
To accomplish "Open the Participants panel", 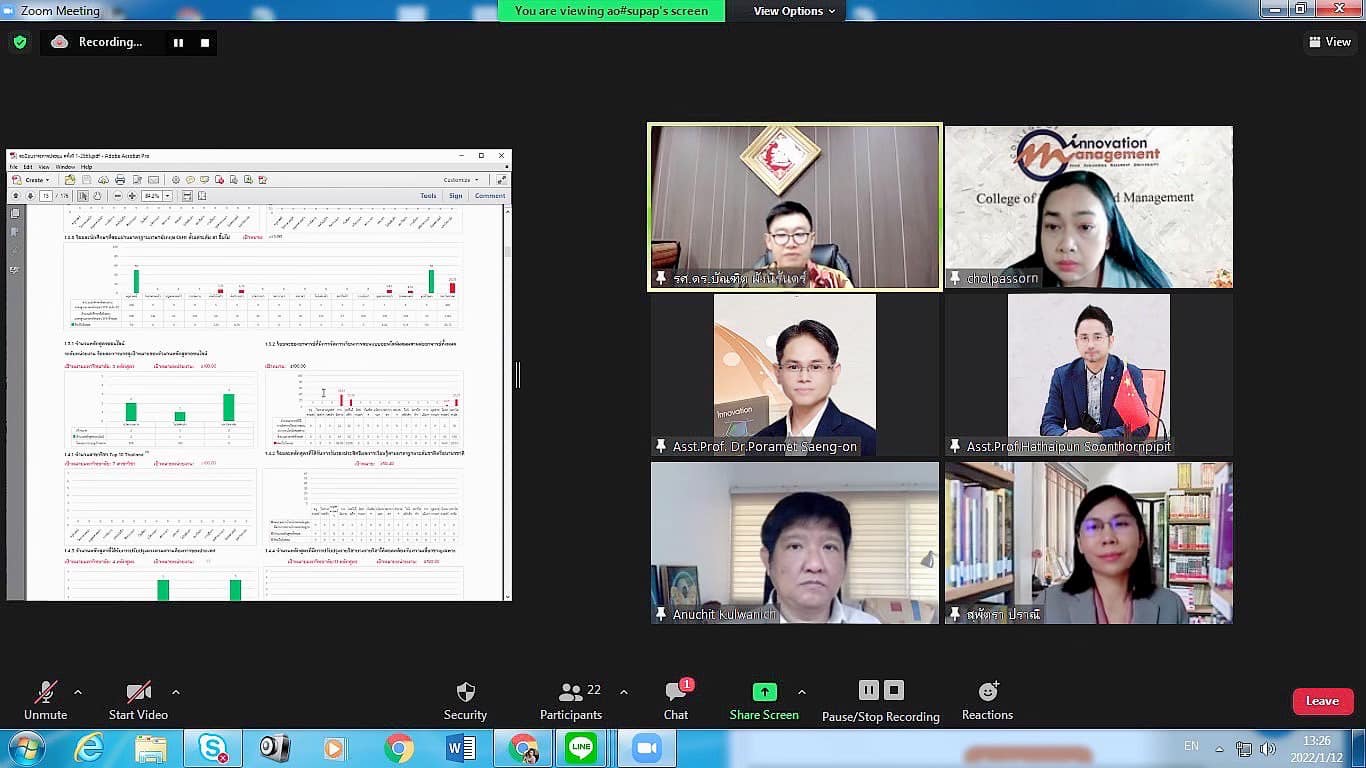I will point(571,692).
